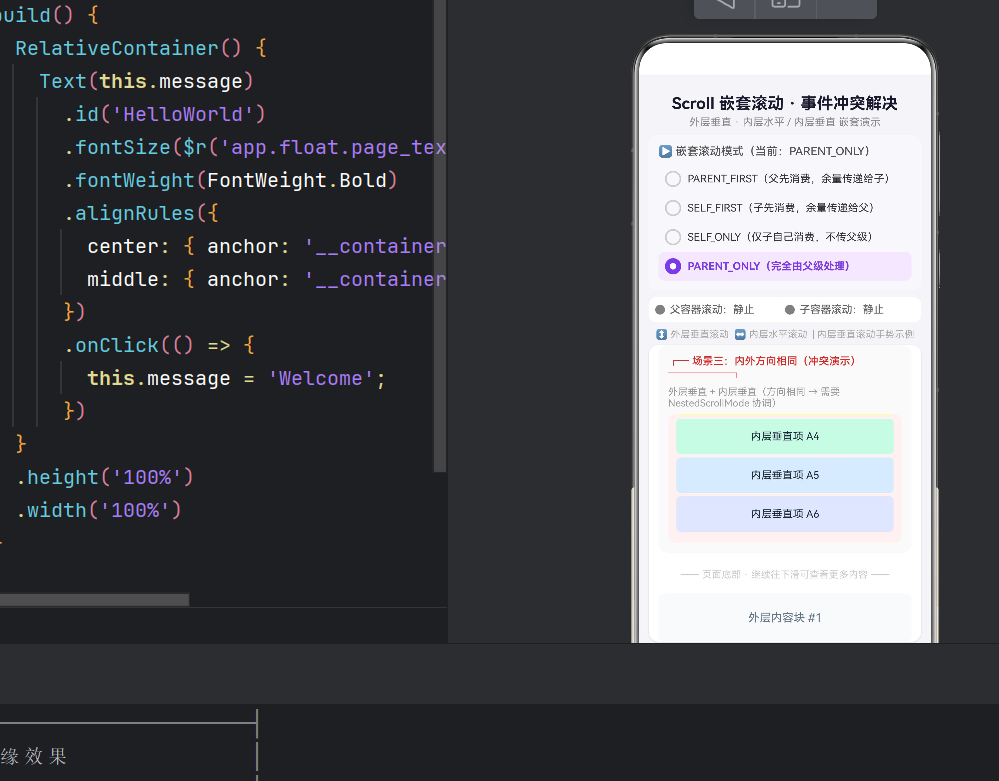
Task: Click the editor's horizontal scrollbar thumb
Action: coord(94,600)
